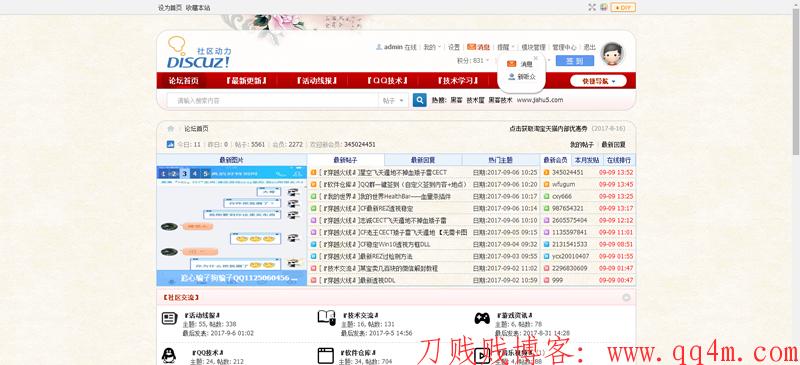
Task: Click the 我的帖子 link
Action: point(582,144)
